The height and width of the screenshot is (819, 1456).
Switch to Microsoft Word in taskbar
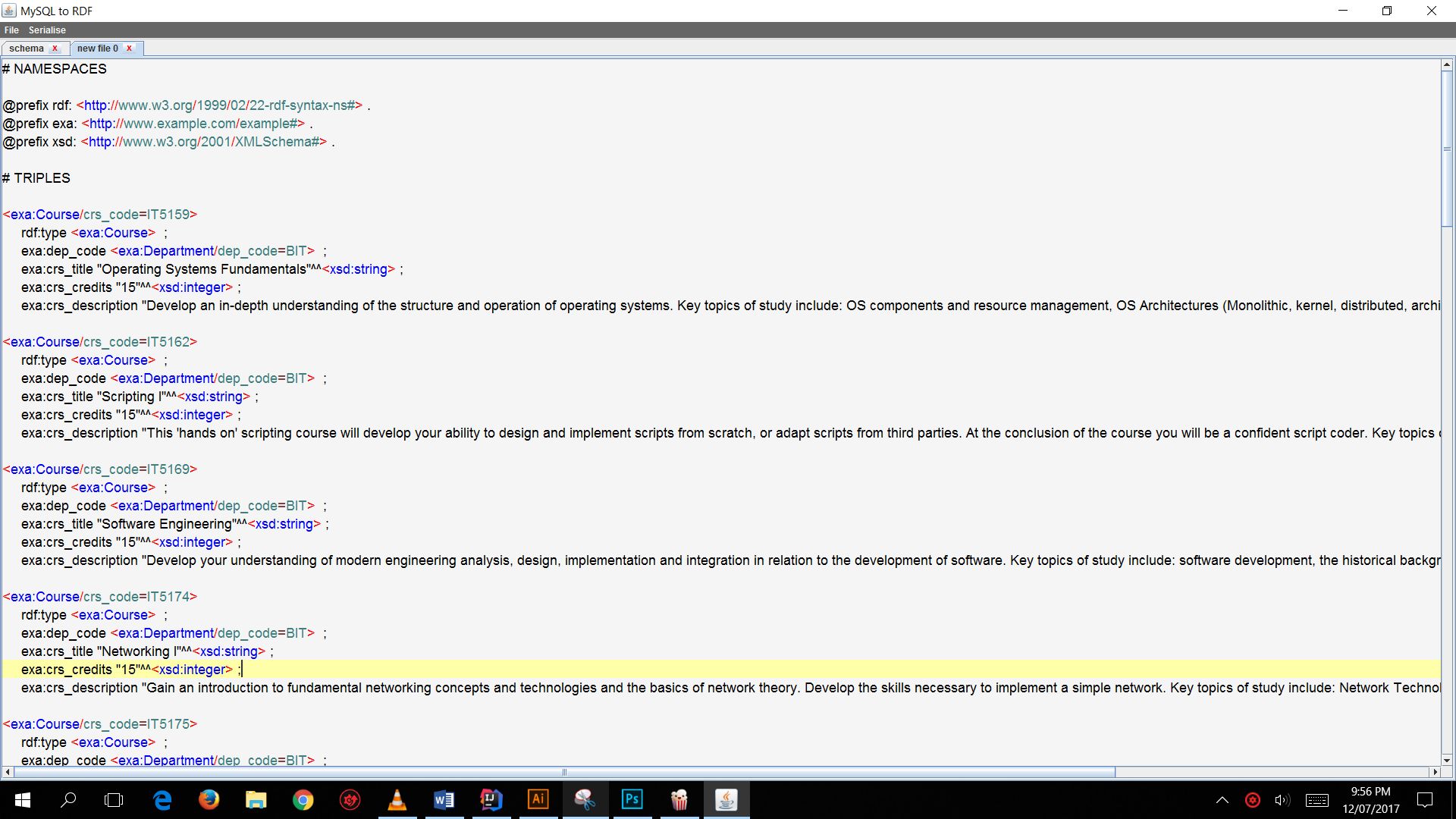[x=444, y=800]
